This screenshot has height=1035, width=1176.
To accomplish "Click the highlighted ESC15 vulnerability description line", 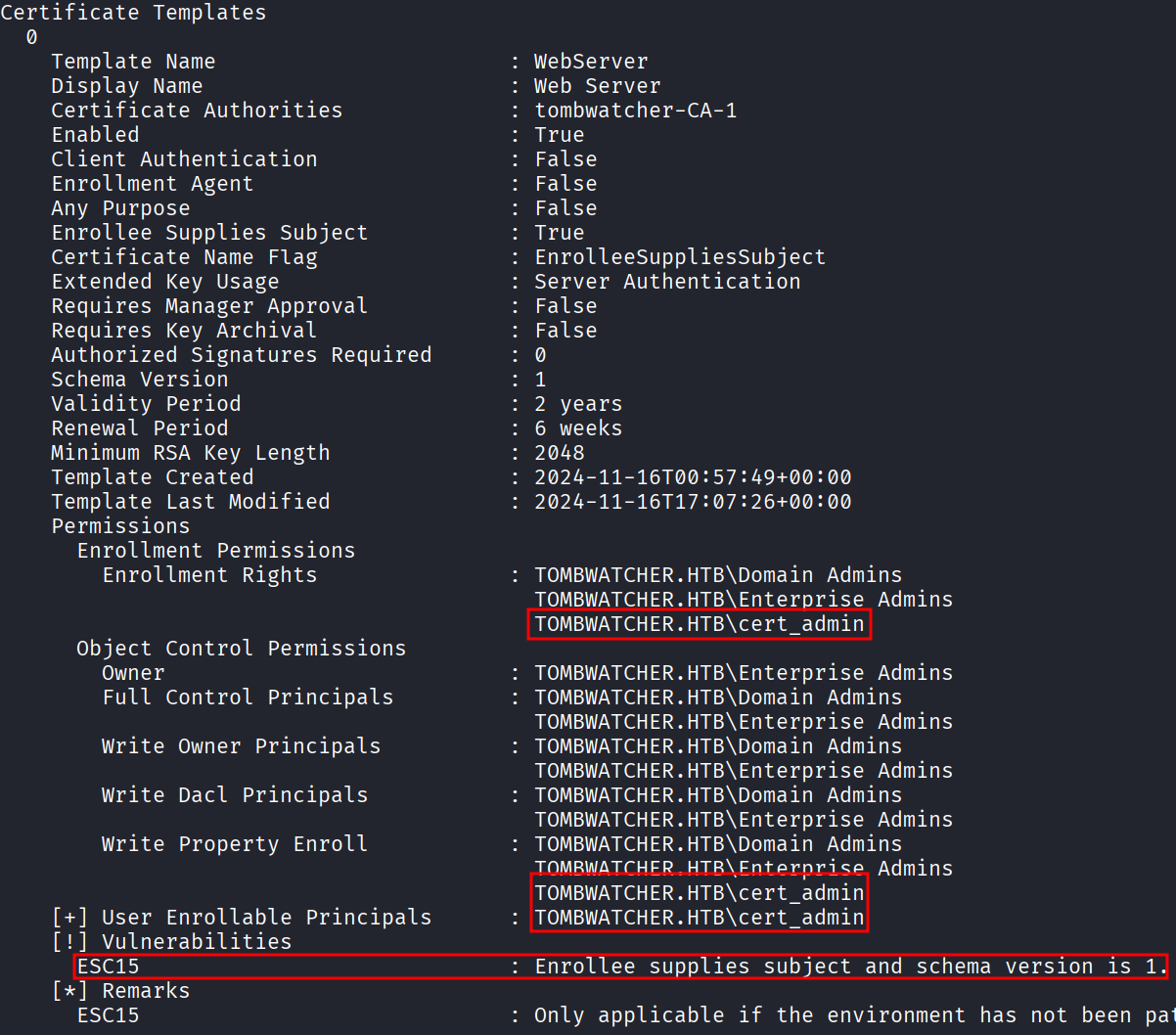I will coord(621,967).
